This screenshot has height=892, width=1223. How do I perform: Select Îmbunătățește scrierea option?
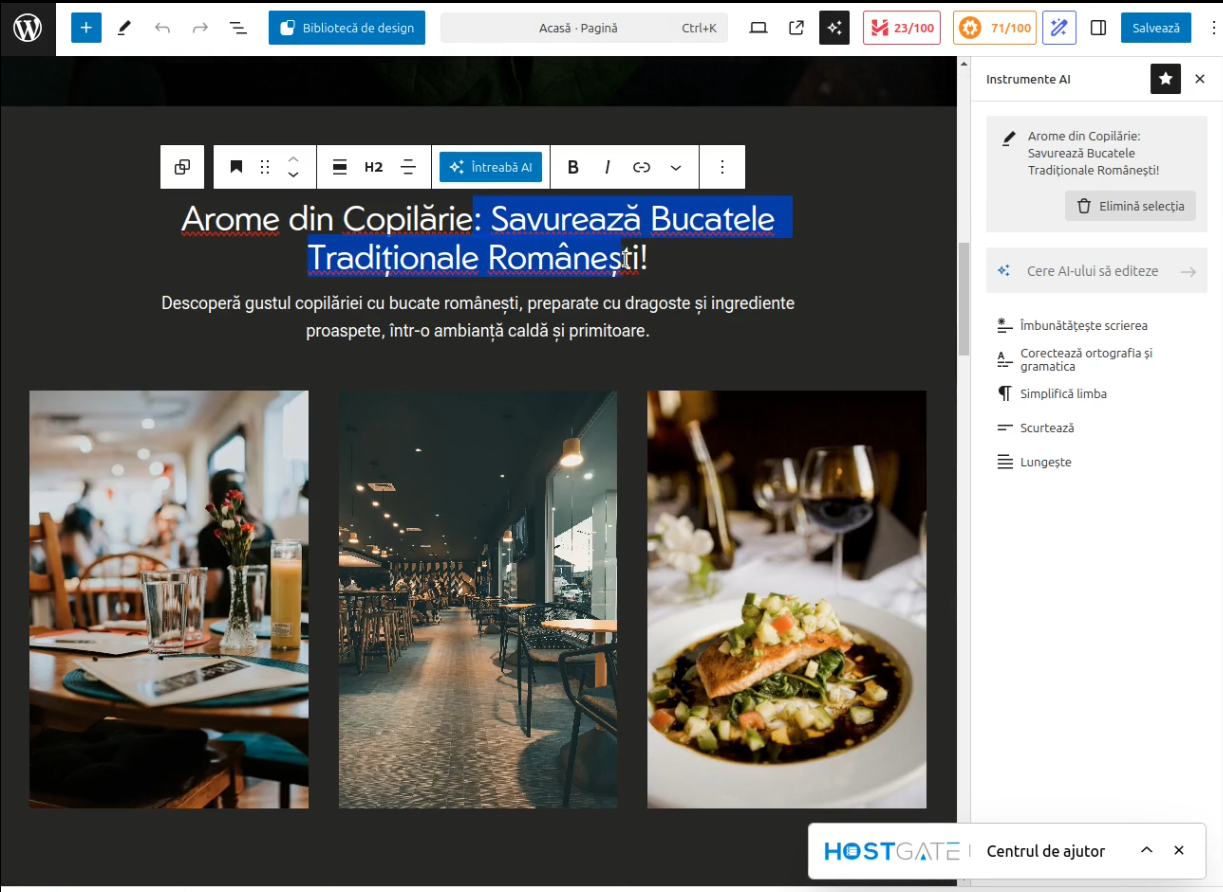pyautogui.click(x=1083, y=326)
